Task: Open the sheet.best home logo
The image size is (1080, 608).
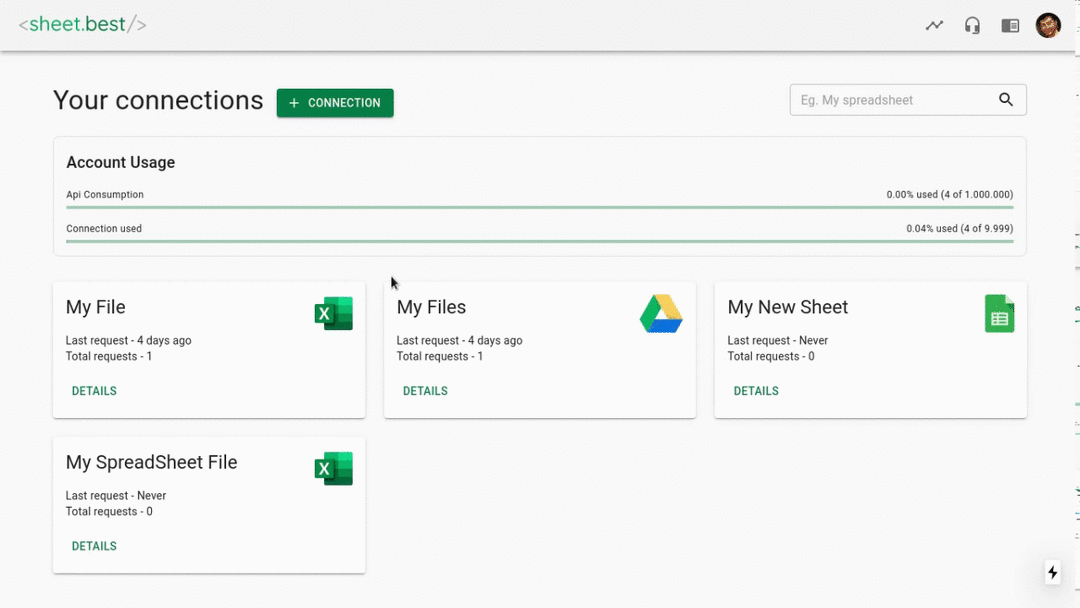Action: [80, 25]
